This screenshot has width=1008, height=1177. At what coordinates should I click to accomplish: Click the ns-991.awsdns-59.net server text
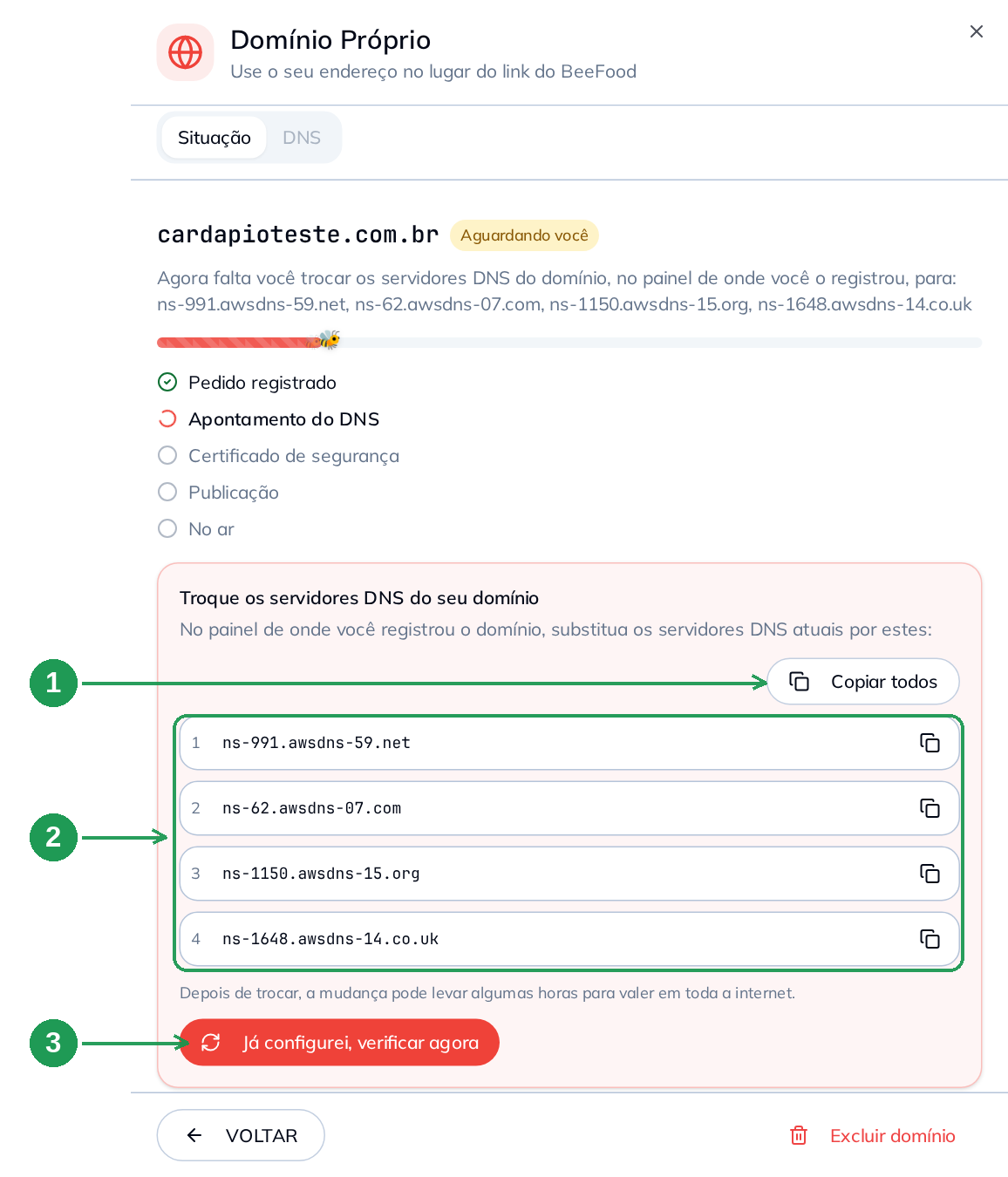(x=317, y=743)
